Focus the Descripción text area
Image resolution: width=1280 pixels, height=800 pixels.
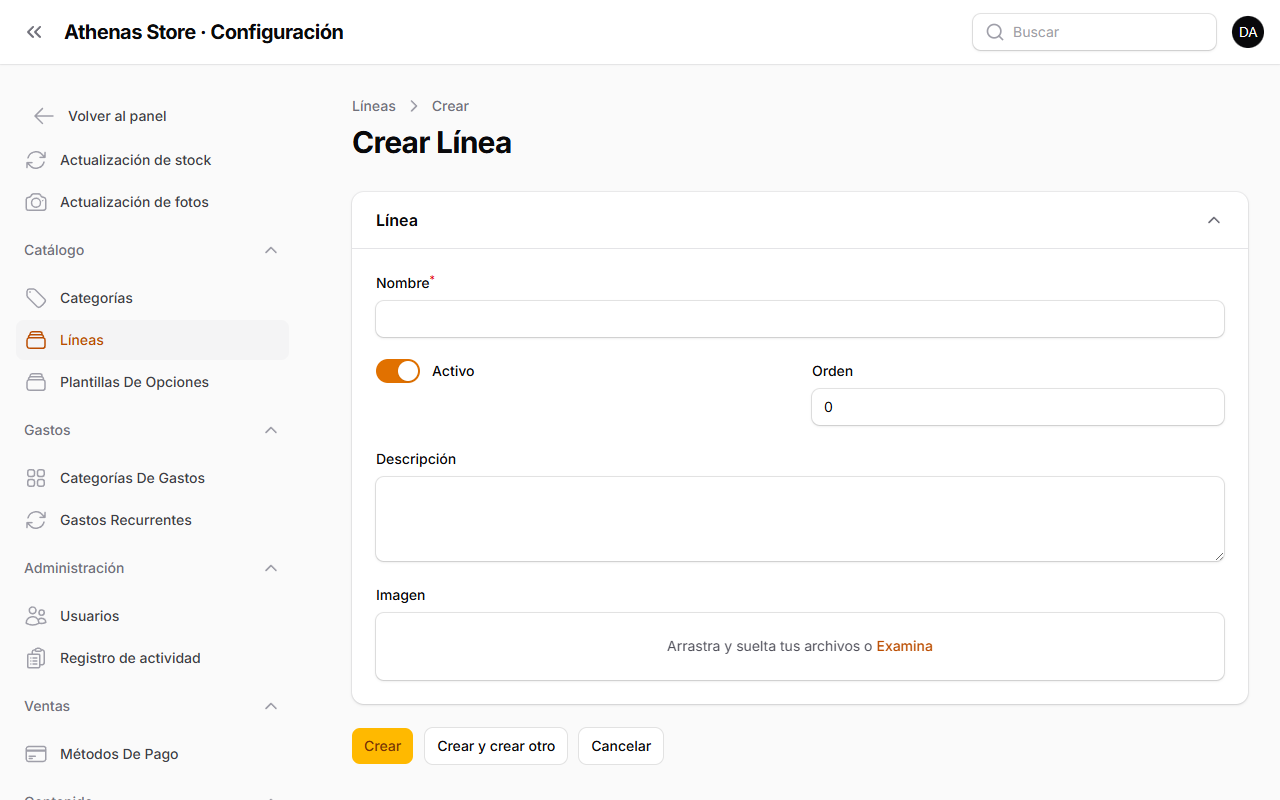(x=800, y=519)
